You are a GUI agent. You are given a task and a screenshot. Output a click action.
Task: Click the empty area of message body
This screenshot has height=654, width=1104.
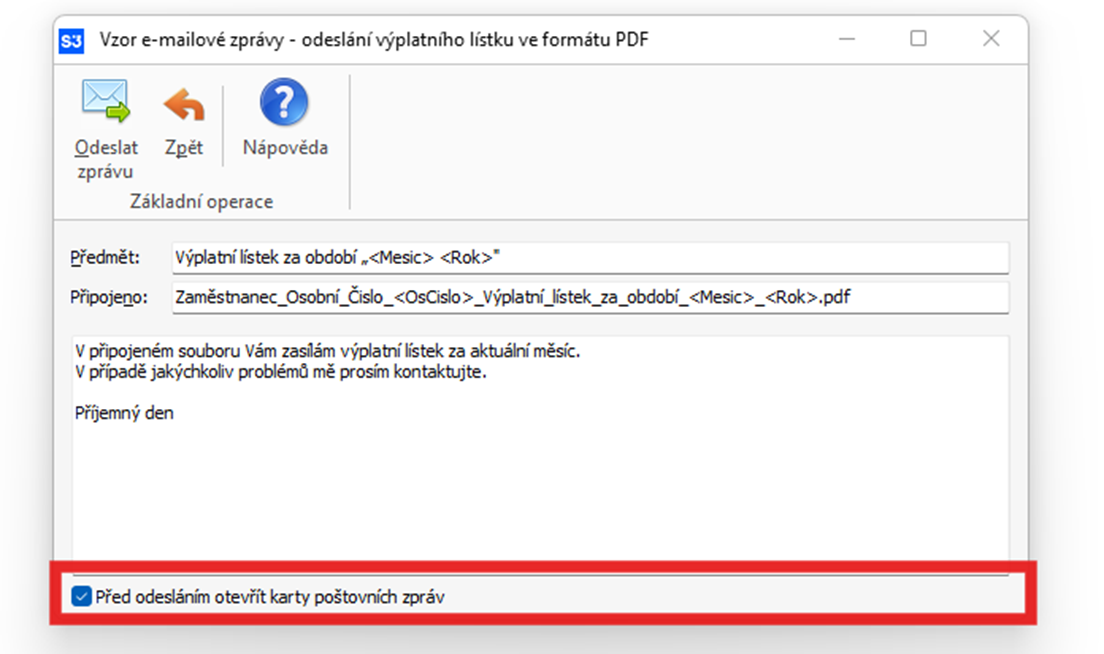[540, 490]
